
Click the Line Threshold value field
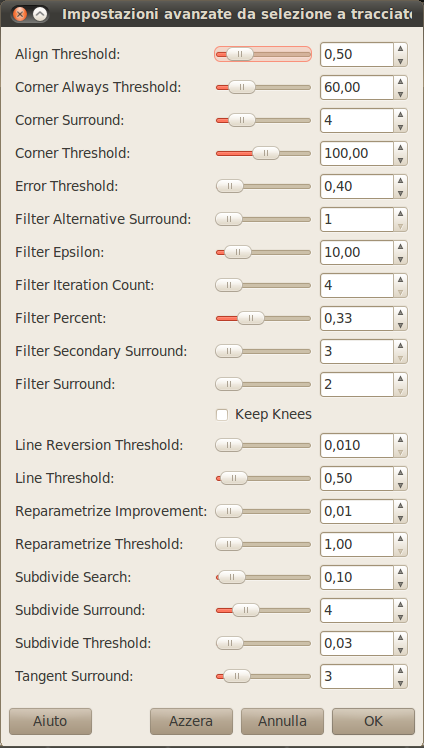(357, 478)
